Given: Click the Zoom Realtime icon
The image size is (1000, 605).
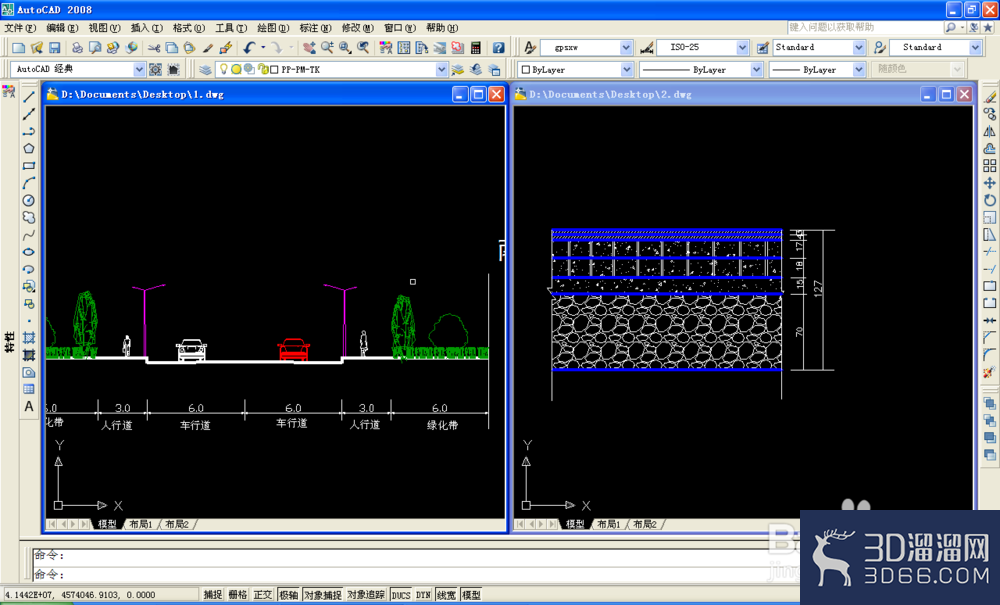Looking at the screenshot, I should point(327,48).
